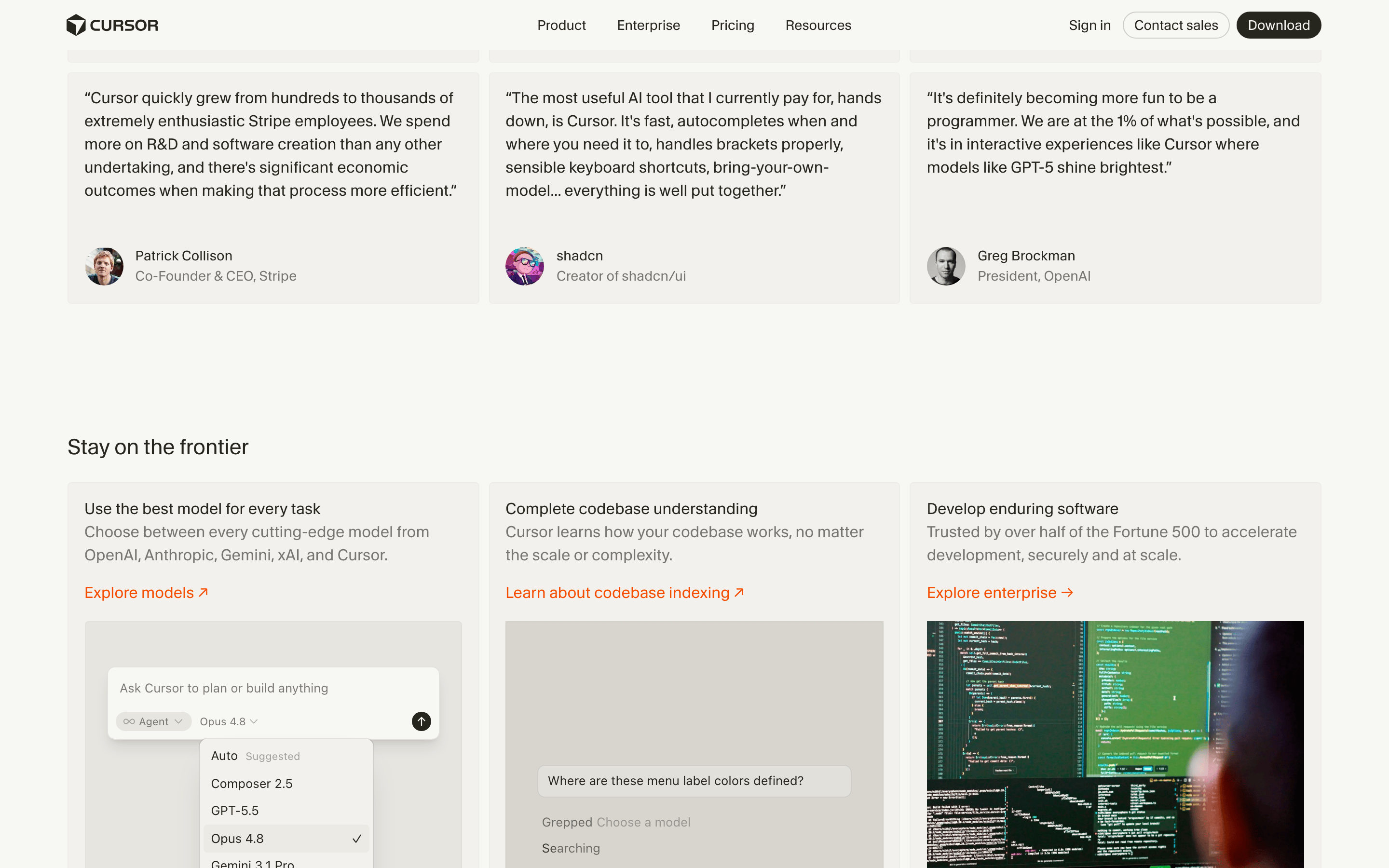Image resolution: width=1389 pixels, height=868 pixels.
Task: Select checked Opus 4.8 list option
Action: pyautogui.click(x=286, y=839)
